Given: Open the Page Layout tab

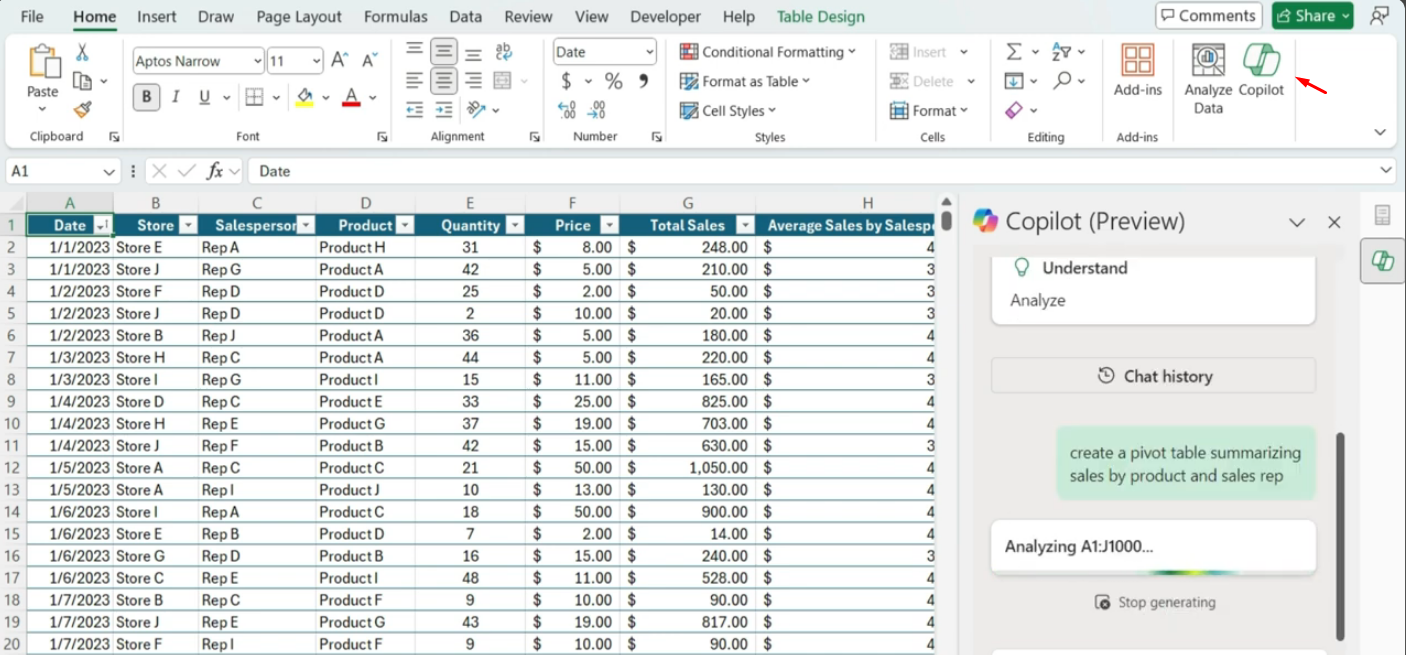Looking at the screenshot, I should [299, 17].
